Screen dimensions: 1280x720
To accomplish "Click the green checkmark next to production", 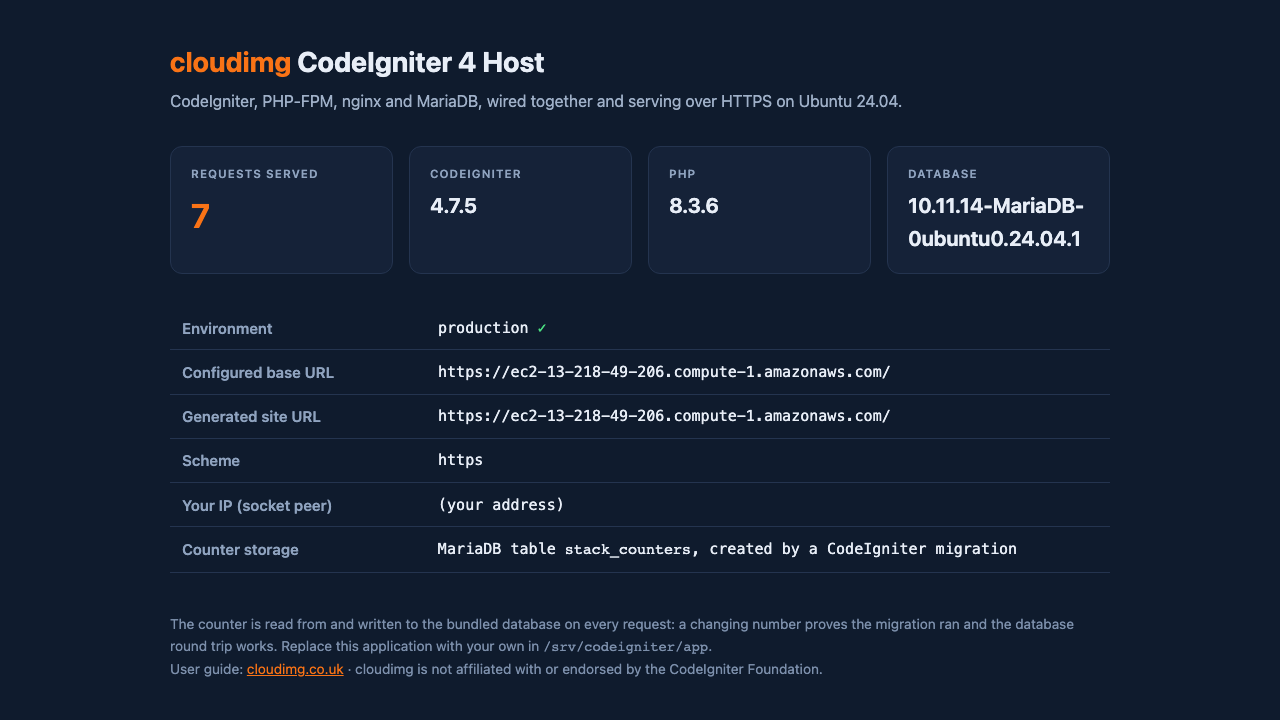I will (x=542, y=328).
